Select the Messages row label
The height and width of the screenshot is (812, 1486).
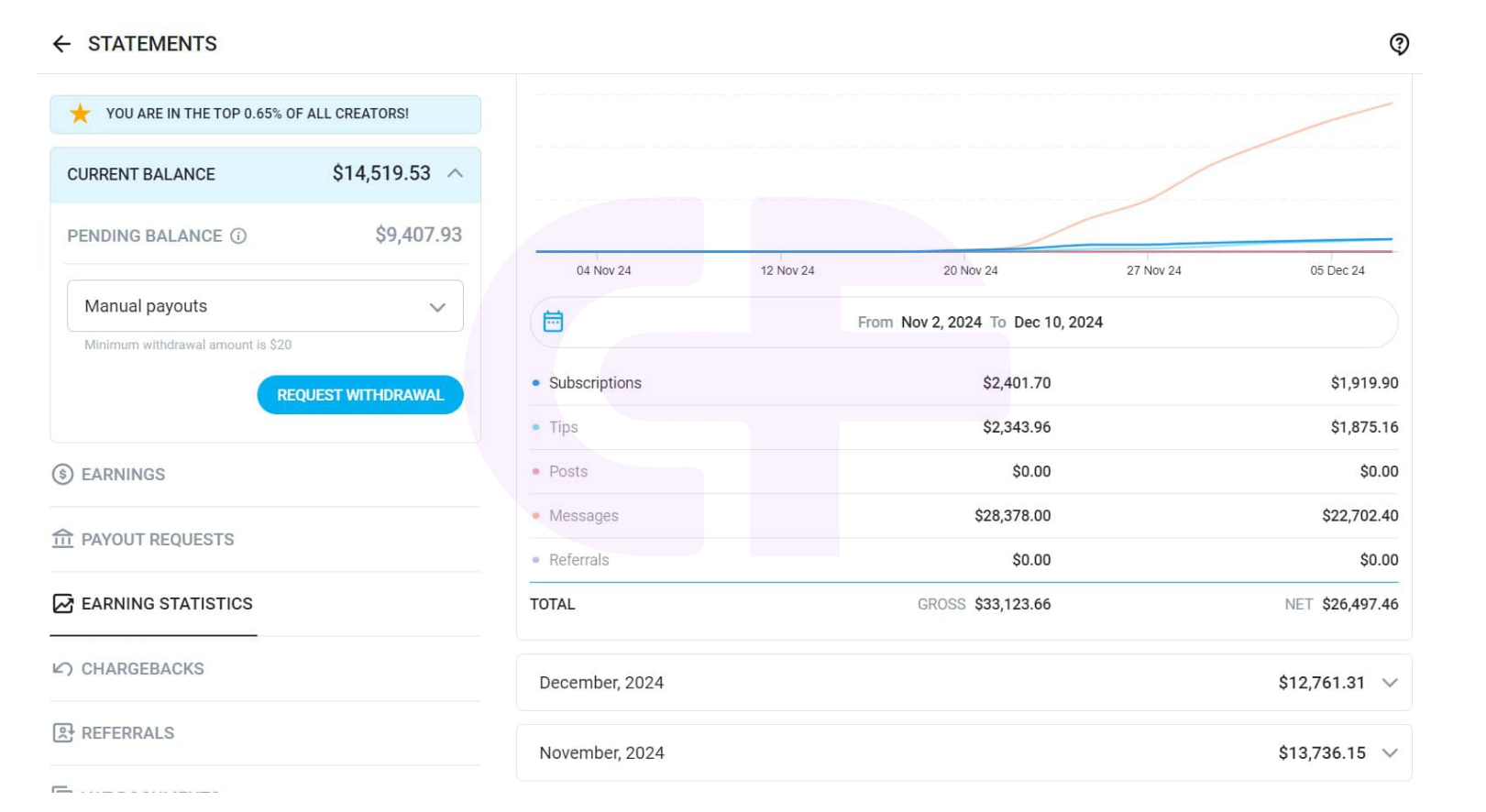583,516
